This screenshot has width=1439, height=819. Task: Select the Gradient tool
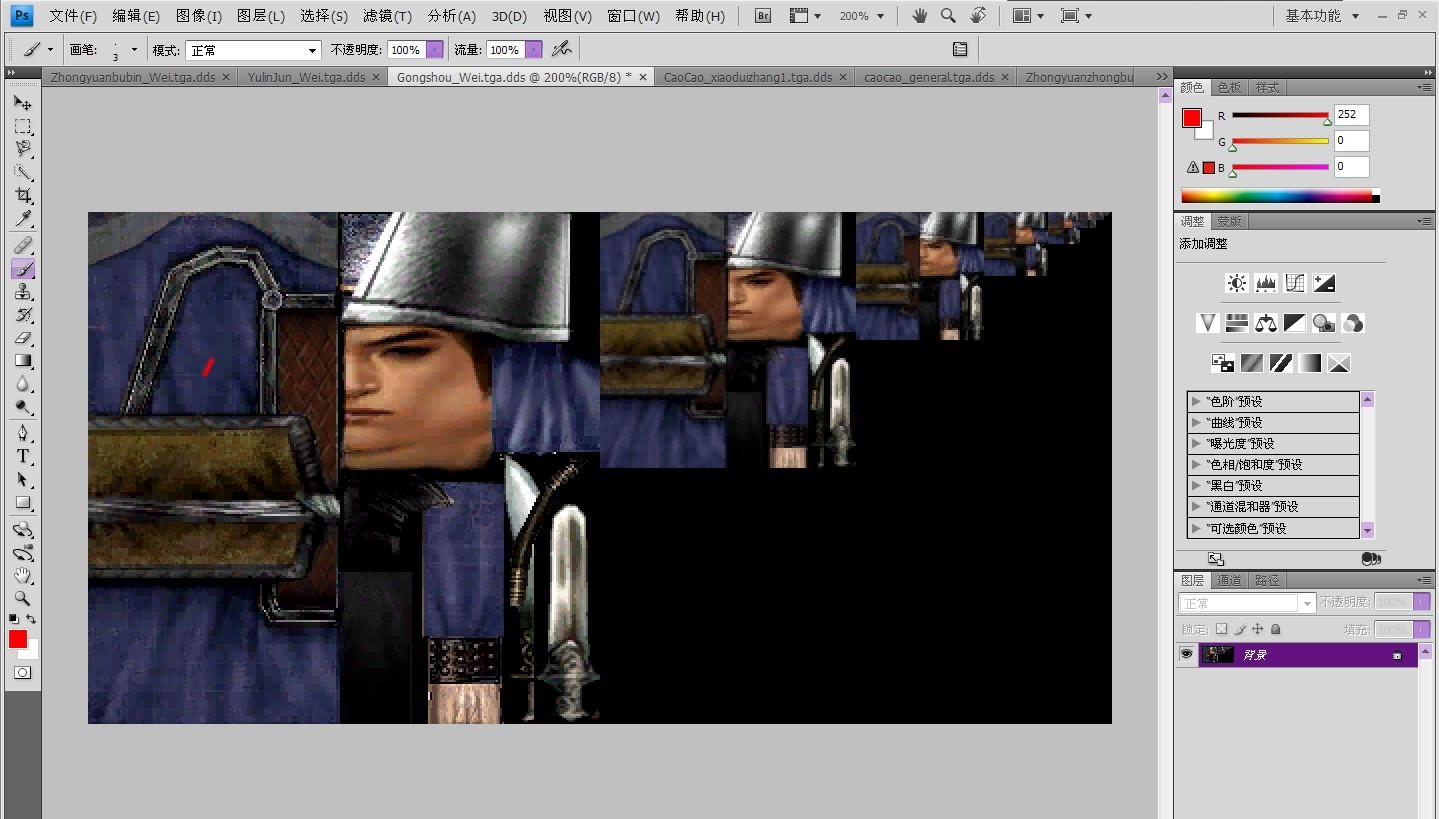click(x=22, y=360)
